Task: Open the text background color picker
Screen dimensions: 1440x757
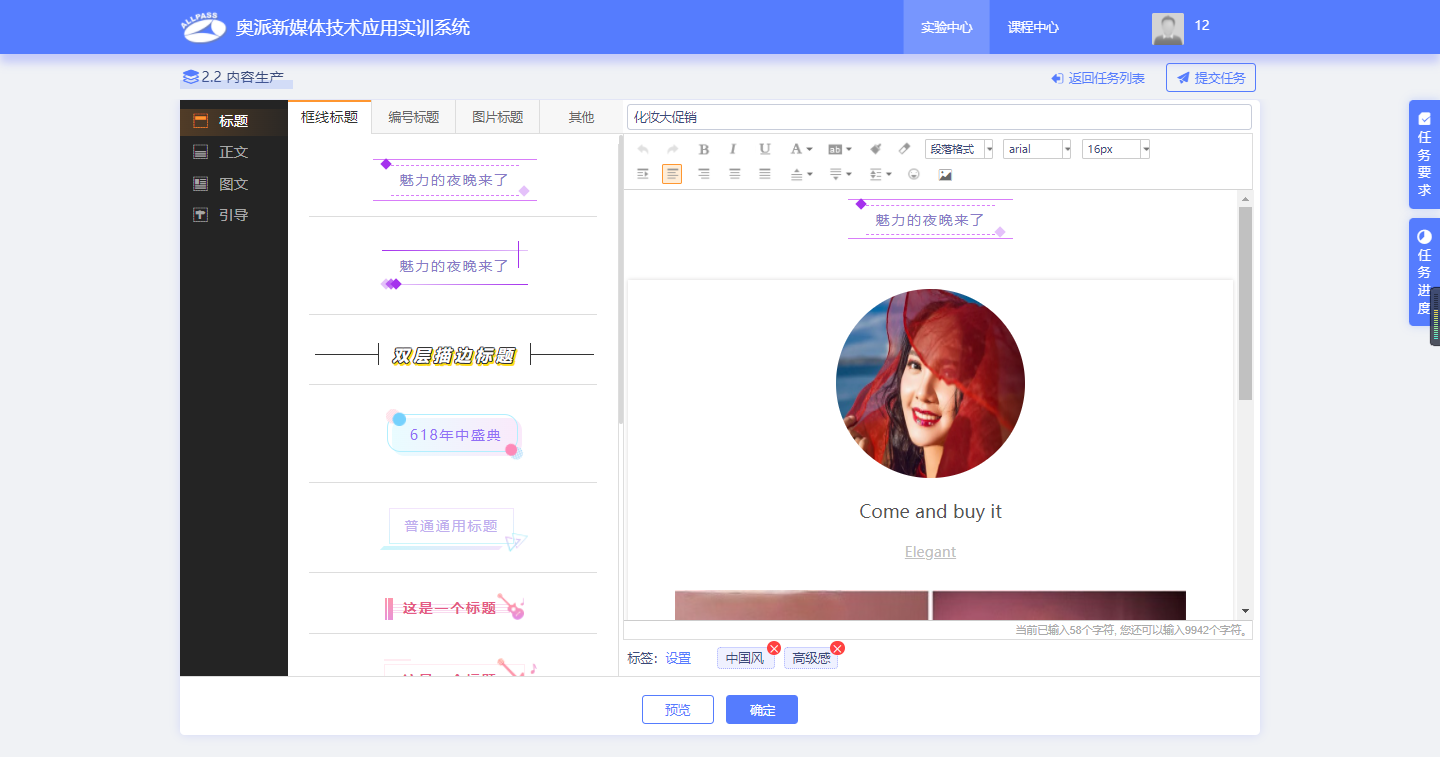Action: (840, 149)
